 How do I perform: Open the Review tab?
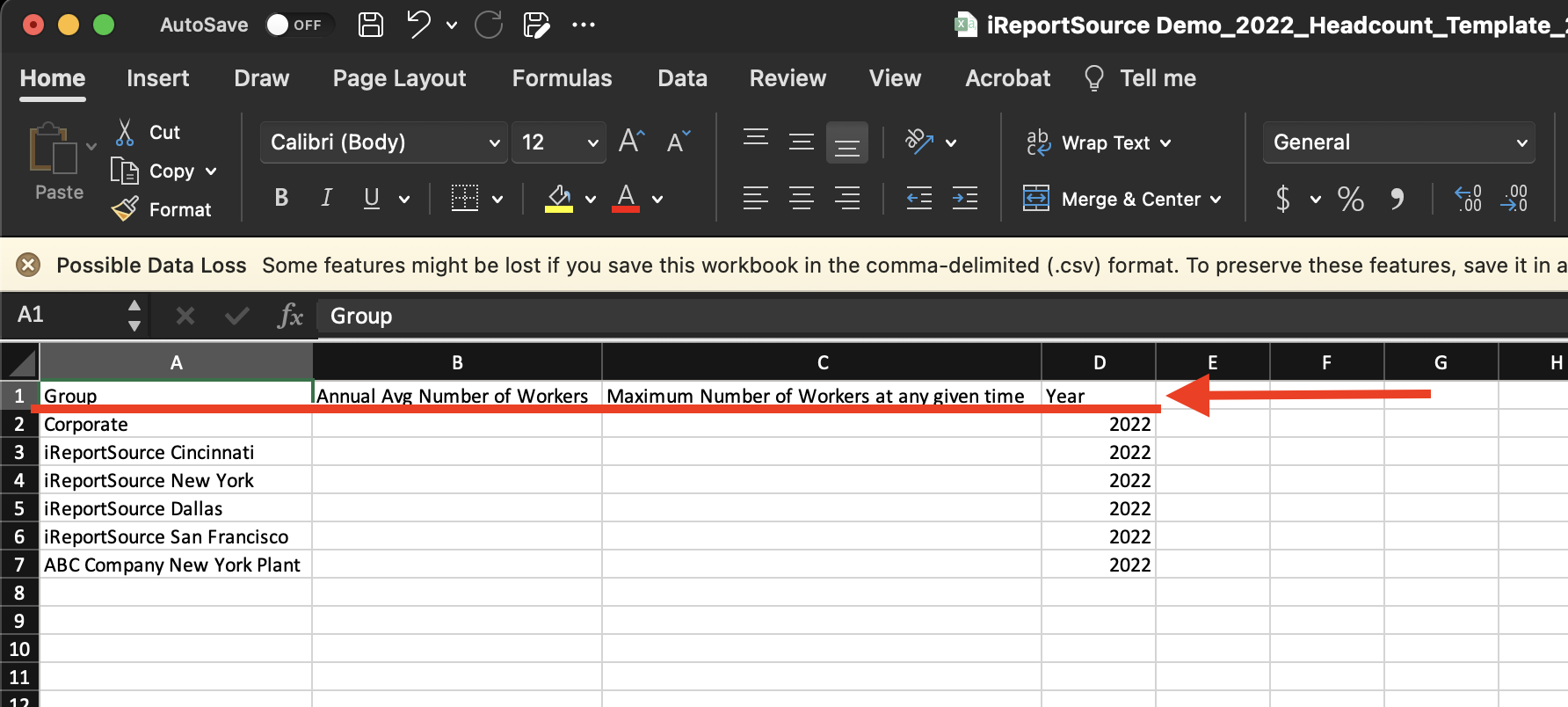(x=788, y=78)
